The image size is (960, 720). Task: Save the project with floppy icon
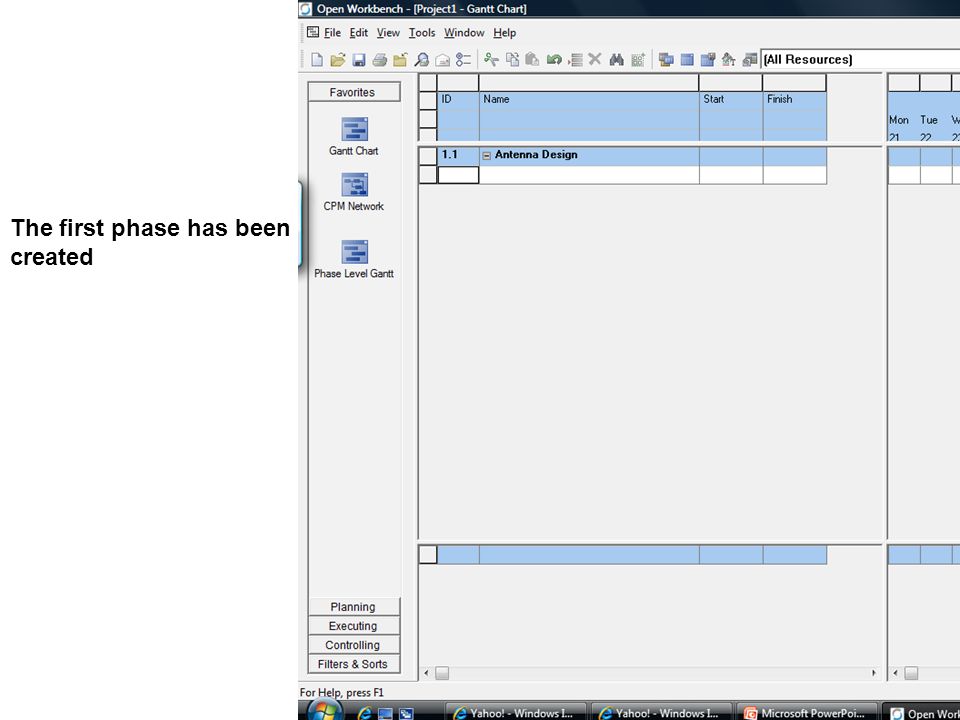coord(359,59)
